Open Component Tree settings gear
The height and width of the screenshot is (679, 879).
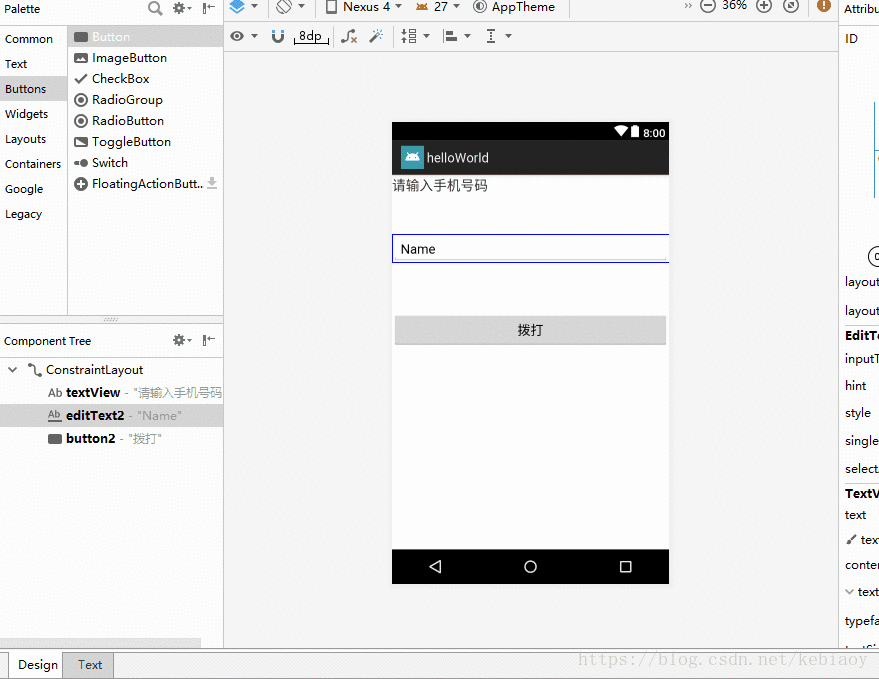[182, 340]
